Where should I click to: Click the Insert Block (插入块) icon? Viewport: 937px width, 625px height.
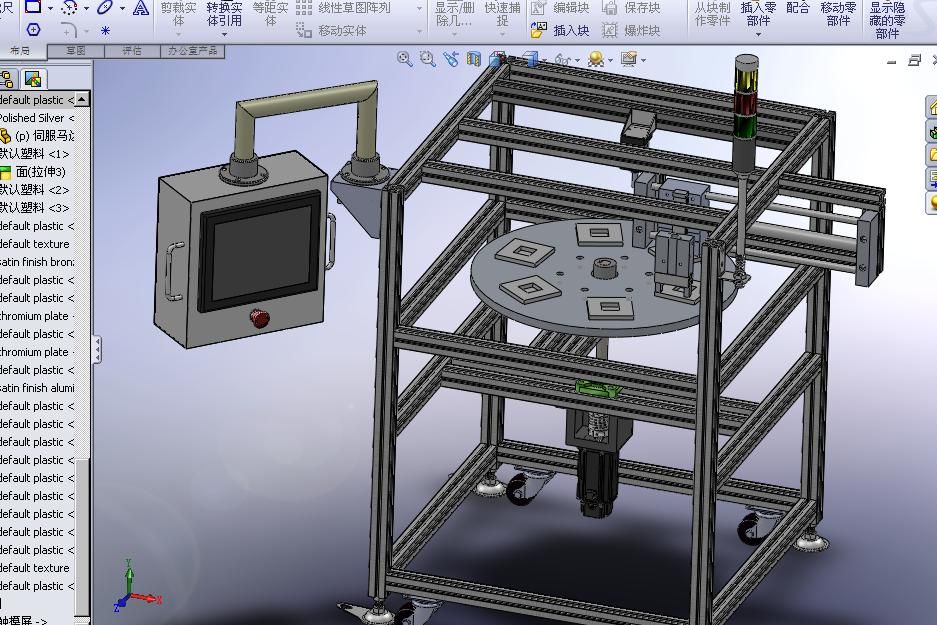540,30
